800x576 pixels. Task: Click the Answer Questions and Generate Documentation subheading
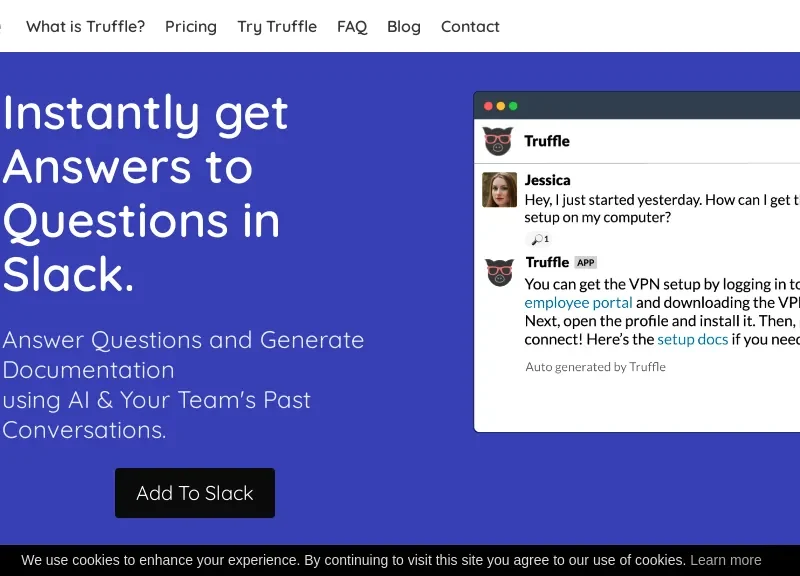[x=183, y=385]
